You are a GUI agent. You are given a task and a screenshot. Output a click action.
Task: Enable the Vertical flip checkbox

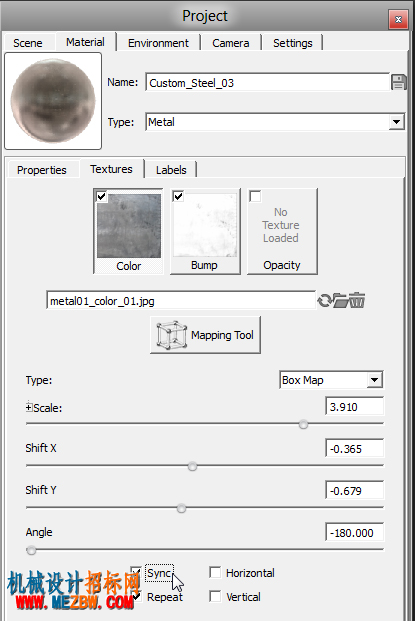click(x=215, y=596)
